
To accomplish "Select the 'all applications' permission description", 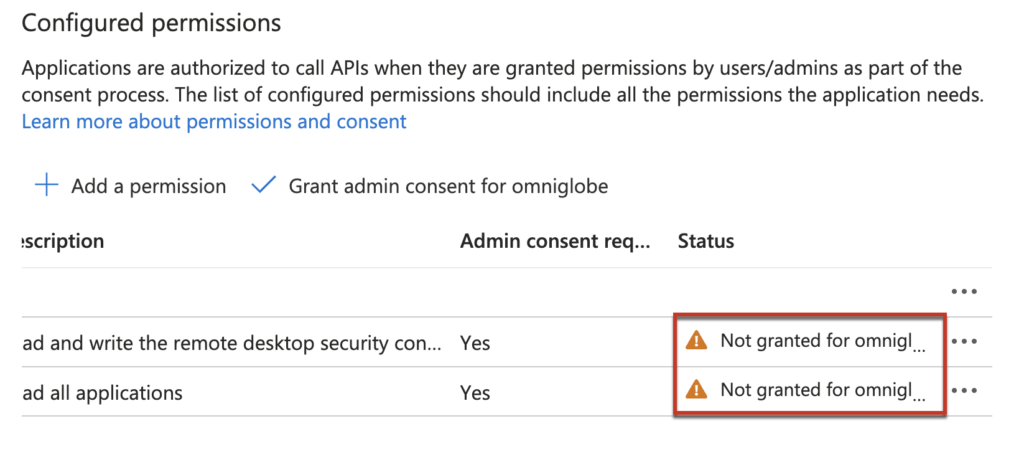I will (102, 393).
